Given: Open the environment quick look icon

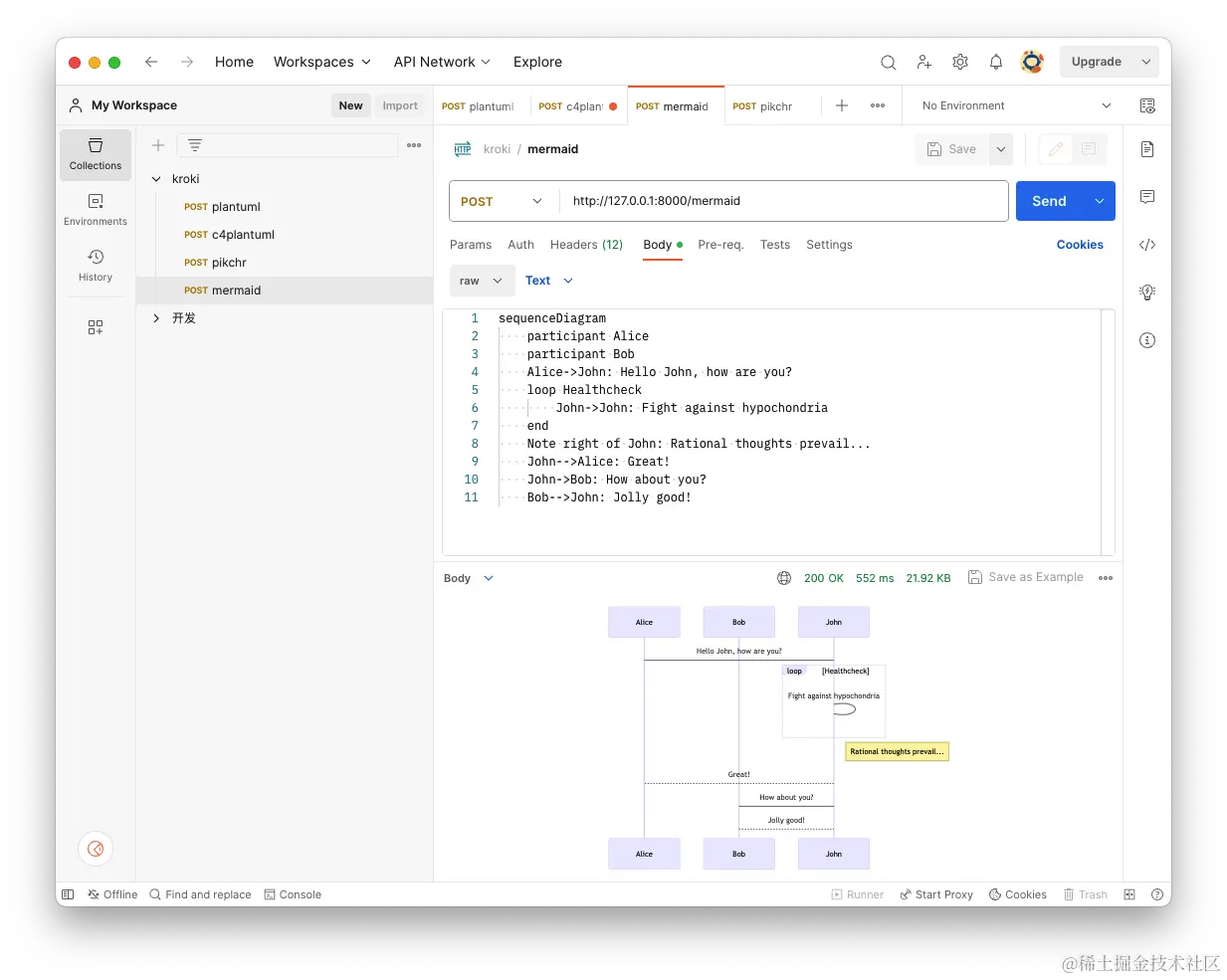Looking at the screenshot, I should coord(1147,105).
